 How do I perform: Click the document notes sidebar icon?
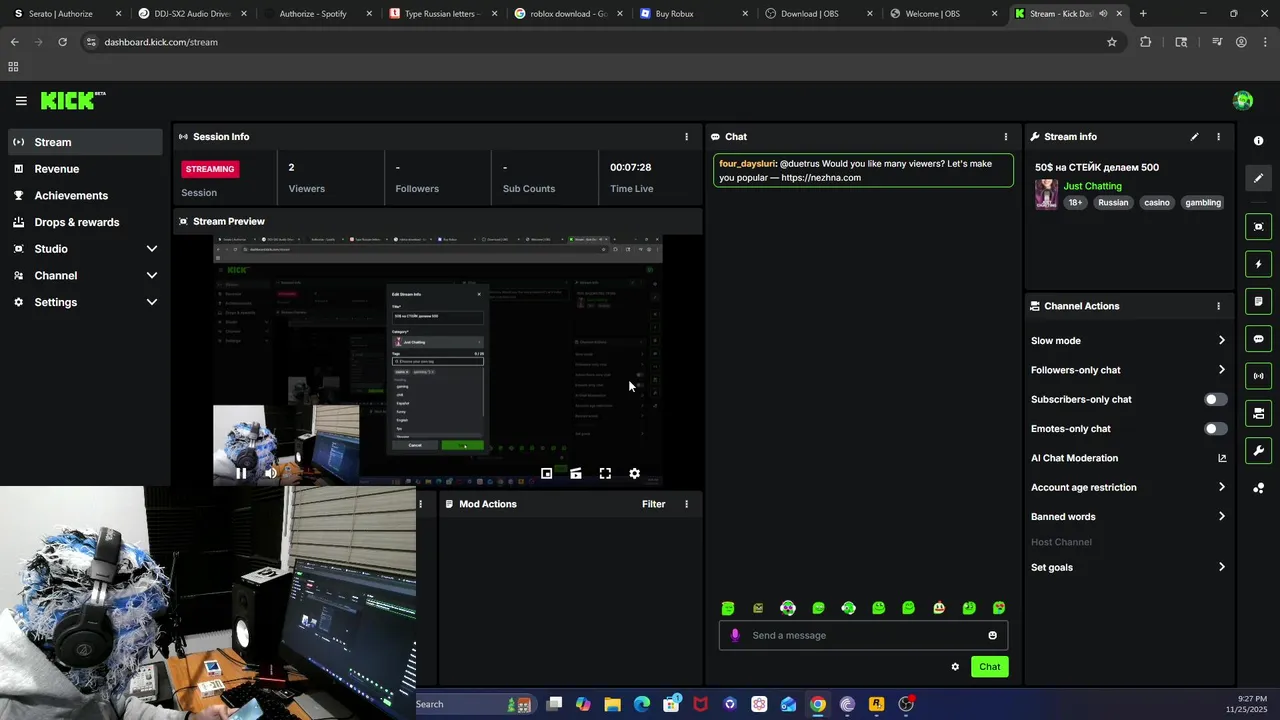point(1259,301)
